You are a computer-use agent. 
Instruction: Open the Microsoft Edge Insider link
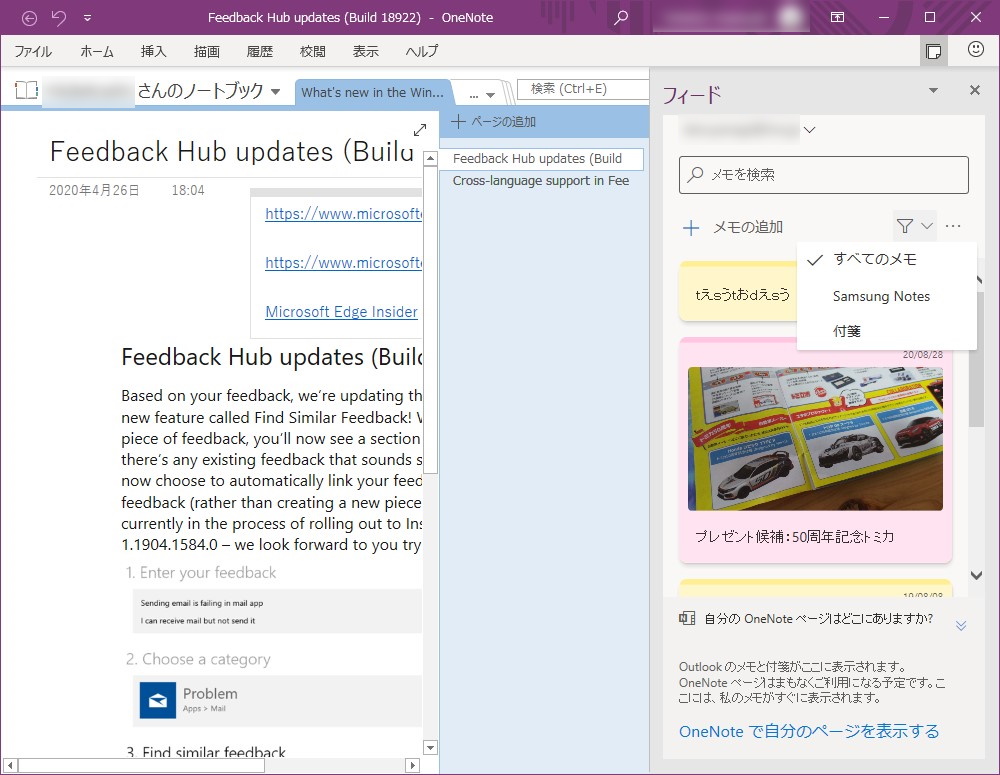click(x=341, y=312)
